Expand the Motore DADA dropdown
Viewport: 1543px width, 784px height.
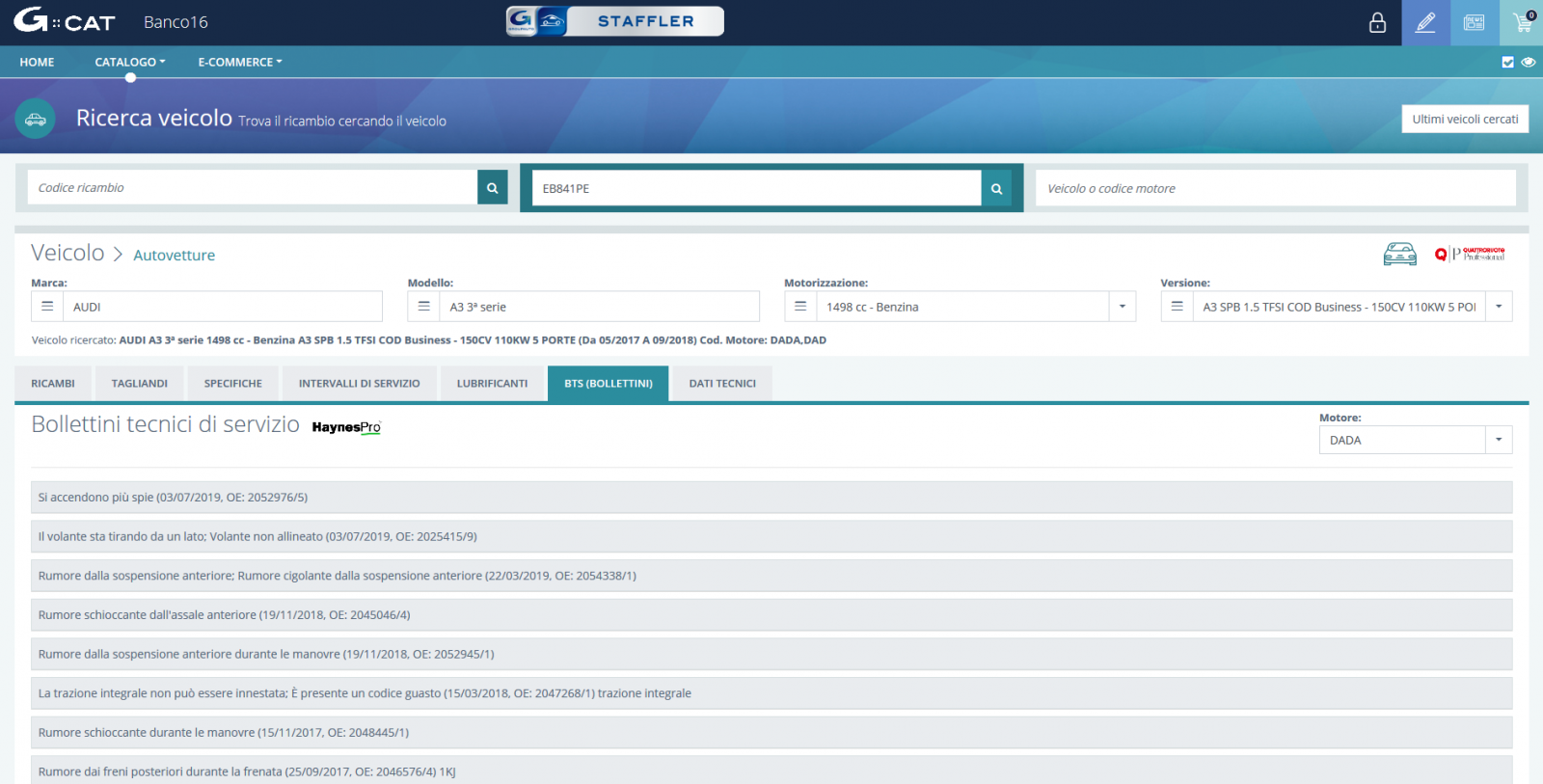[x=1499, y=440]
